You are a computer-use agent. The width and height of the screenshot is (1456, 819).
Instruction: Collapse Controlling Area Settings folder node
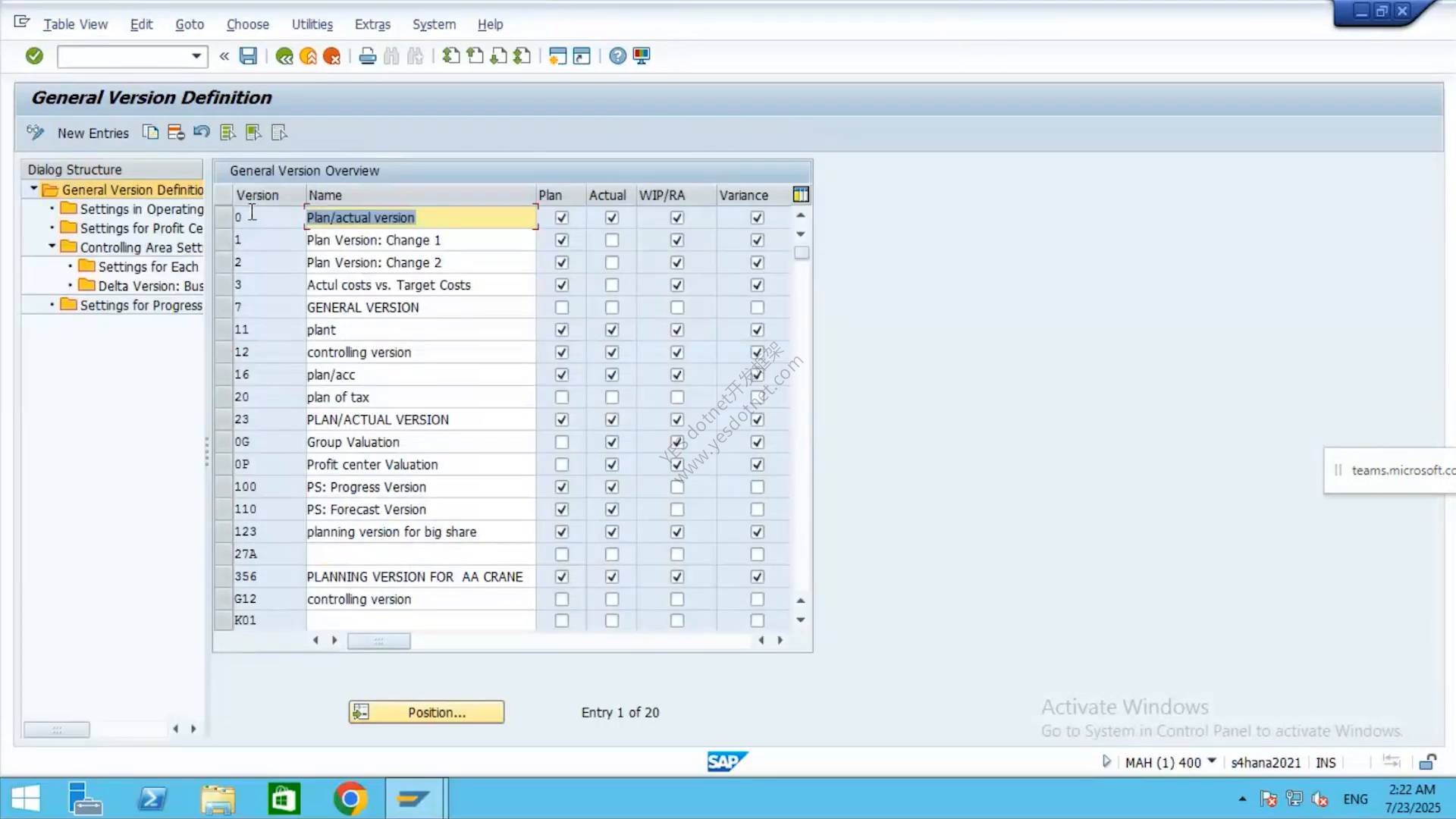(x=52, y=246)
